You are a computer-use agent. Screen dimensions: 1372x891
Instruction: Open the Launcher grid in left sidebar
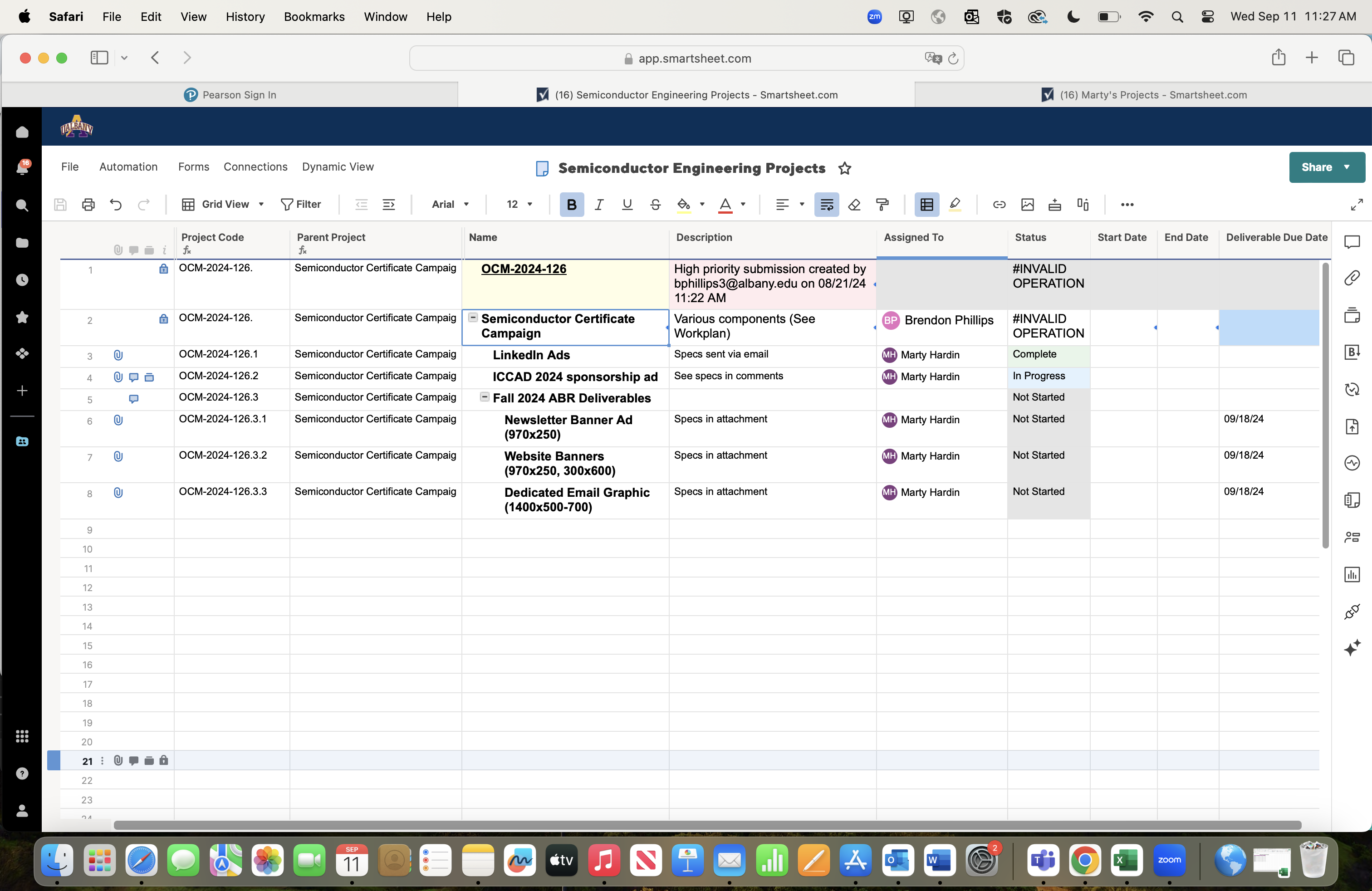[23, 737]
